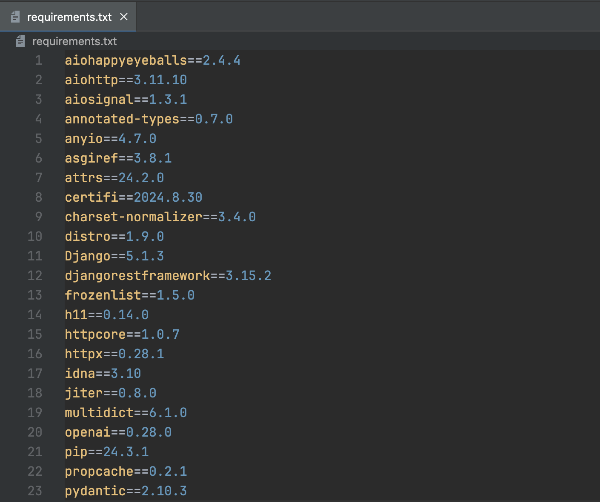Click gutter line number 1

click(39, 60)
